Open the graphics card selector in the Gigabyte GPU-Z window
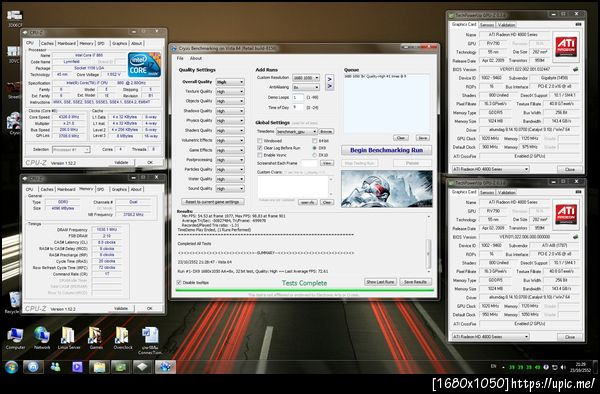This screenshot has height=394, width=600. click(x=491, y=169)
